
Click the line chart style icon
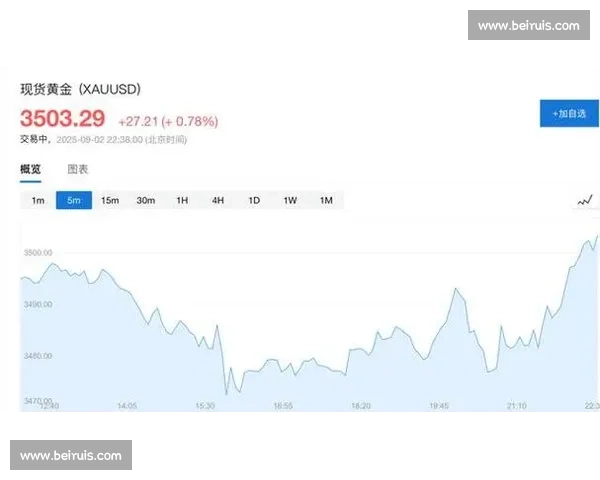click(585, 201)
